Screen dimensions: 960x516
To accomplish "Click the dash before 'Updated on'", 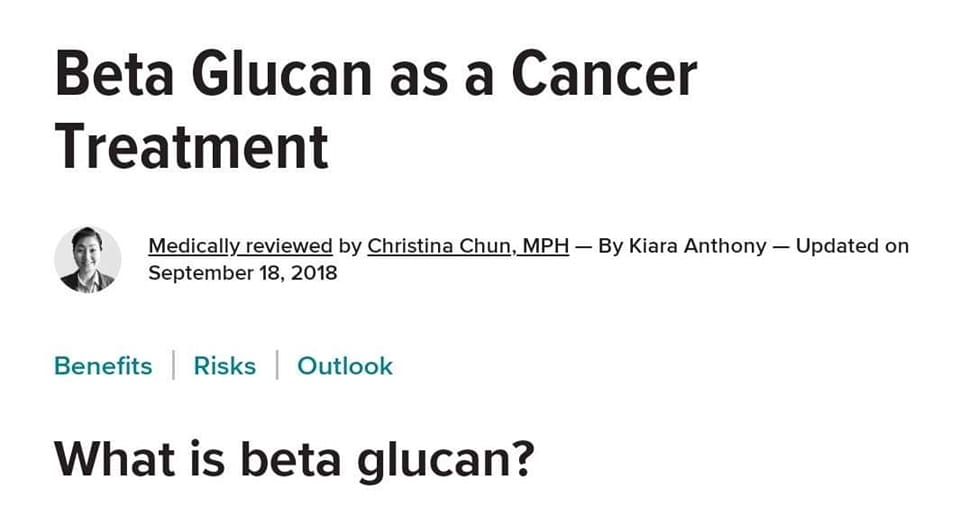I will (x=781, y=247).
